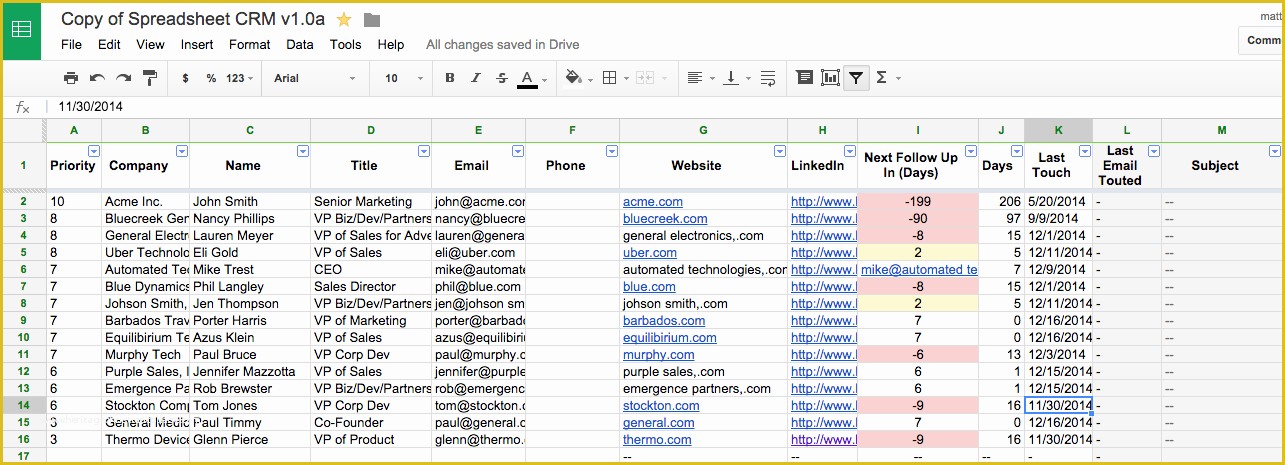Open the Format menu
The width and height of the screenshot is (1285, 465).
click(x=250, y=44)
